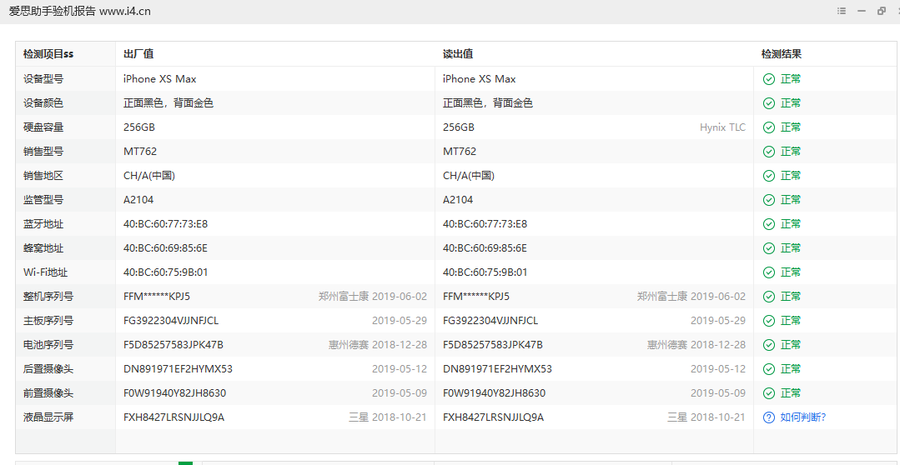Click the green check icon in 整机序列号 row

(x=769, y=297)
